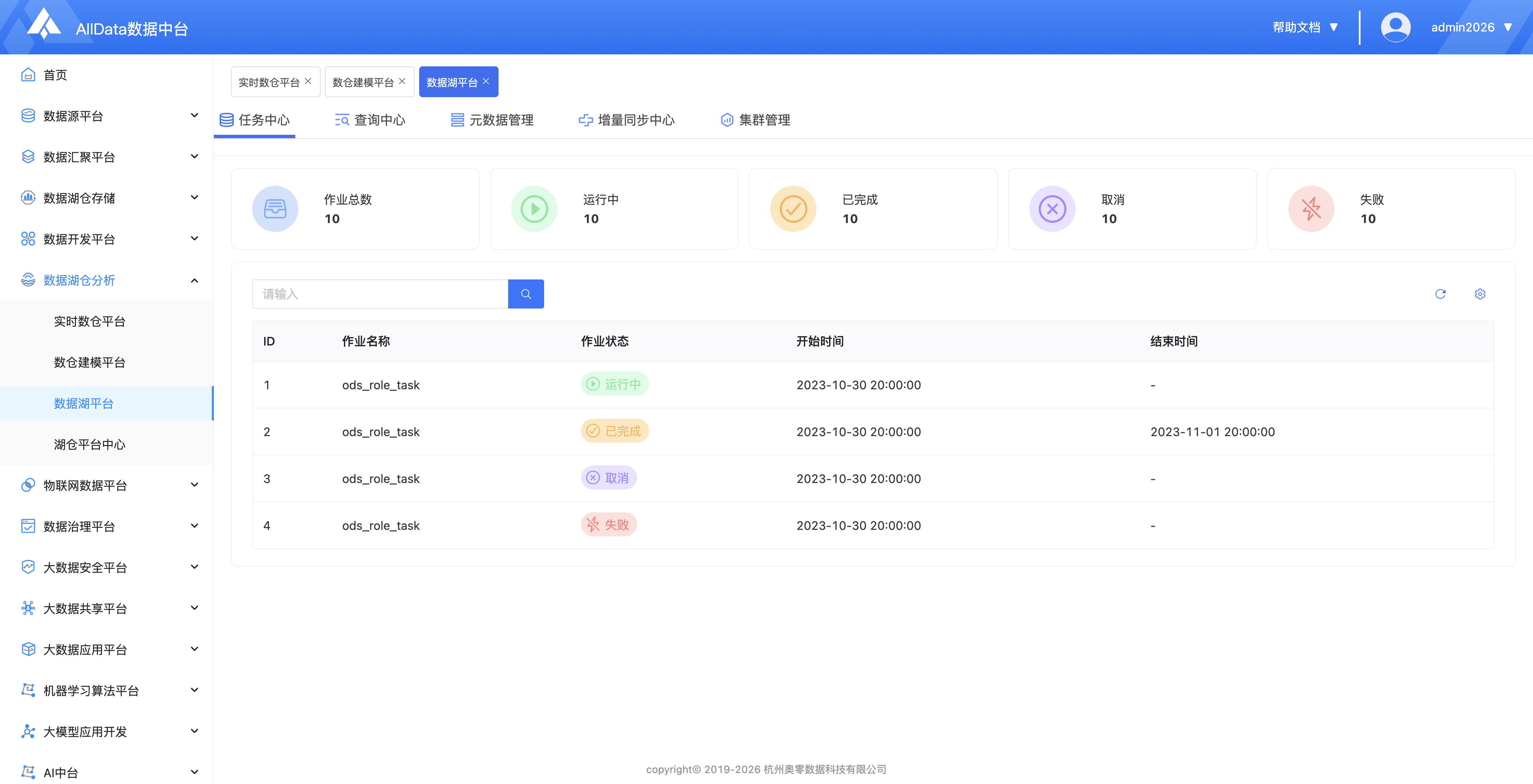Expand the 数据汇聚平台 chevron

[x=194, y=156]
